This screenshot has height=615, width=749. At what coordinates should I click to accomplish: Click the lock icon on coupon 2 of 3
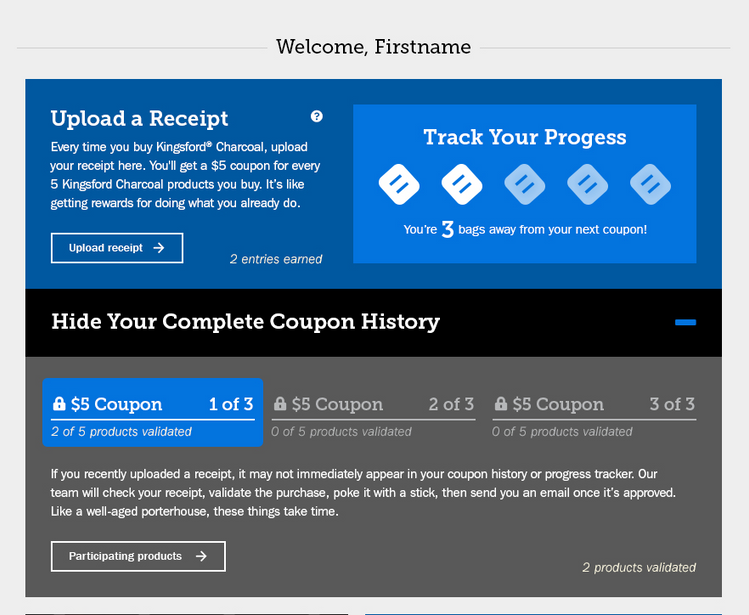pyautogui.click(x=280, y=403)
